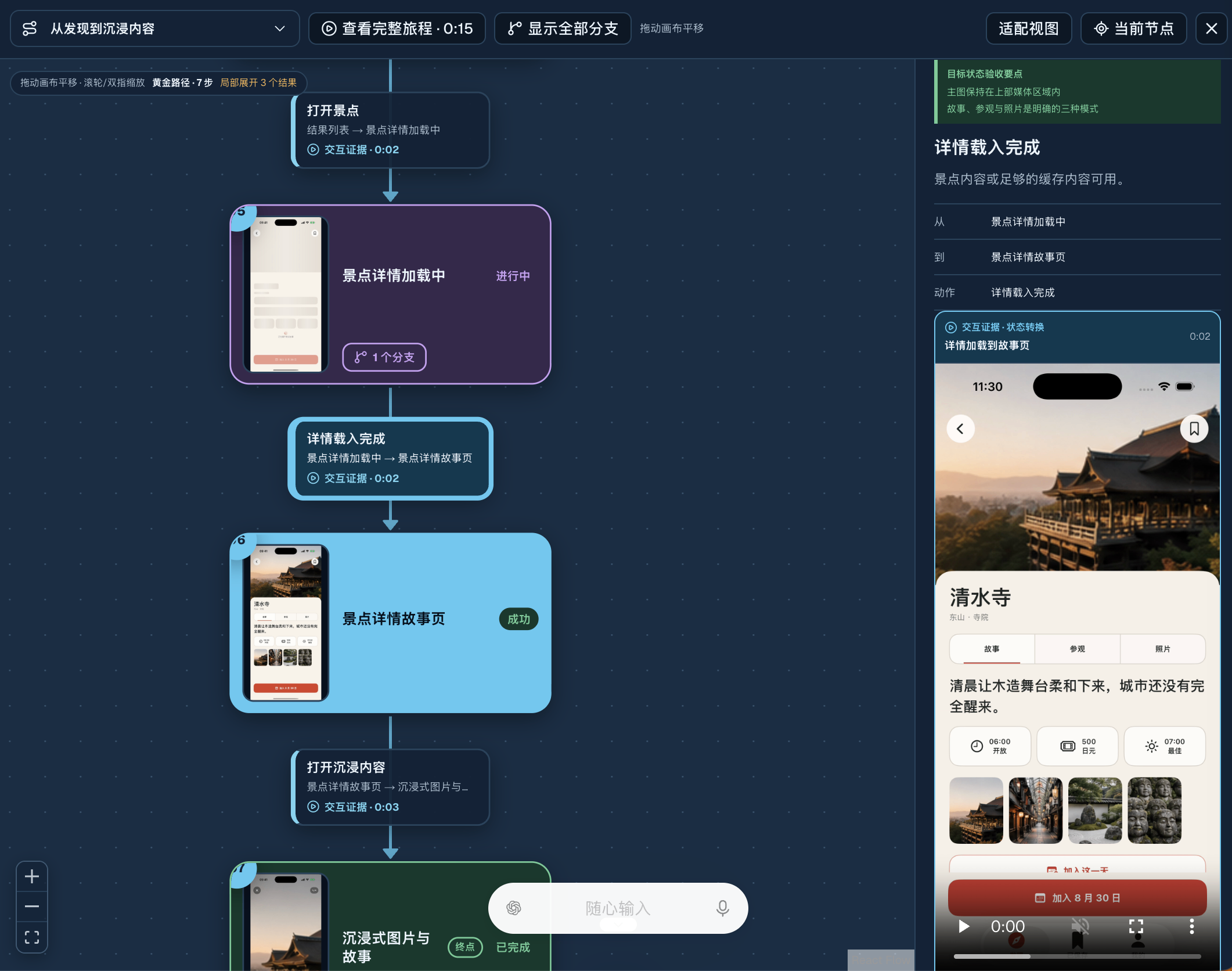
Task: Play the evidence video
Action: point(964,926)
